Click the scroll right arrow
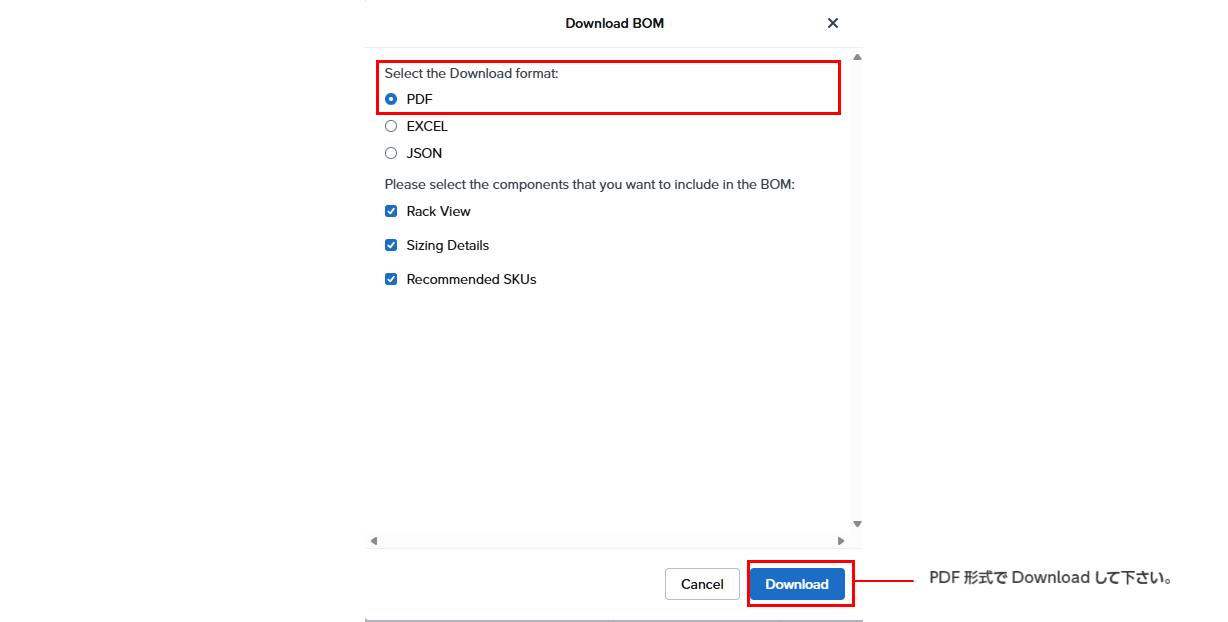Screen dimensions: 1228x622 841,541
